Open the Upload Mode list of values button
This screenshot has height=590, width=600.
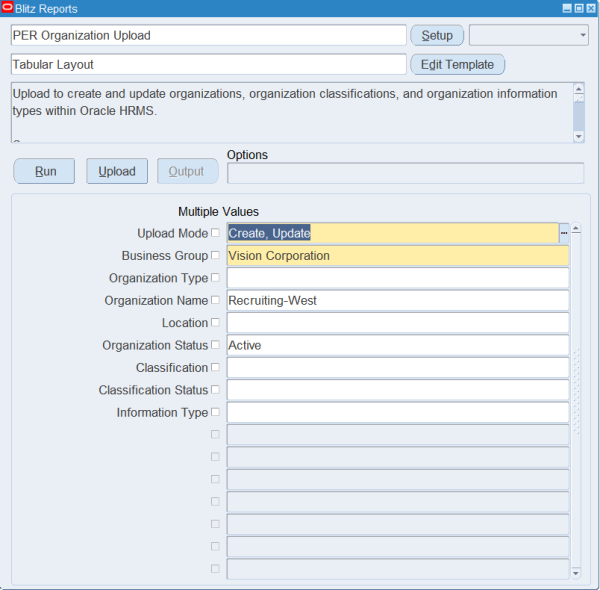coord(564,233)
